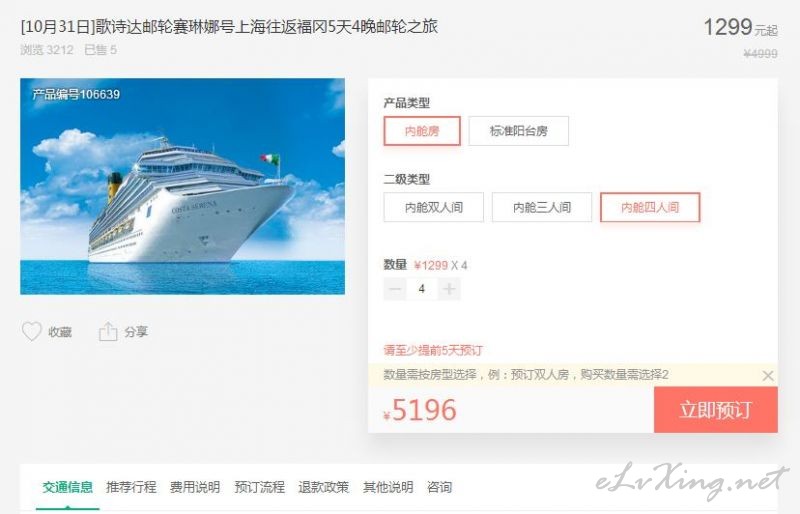Click the heart favorite icon
Image resolution: width=800 pixels, height=514 pixels.
pos(31,332)
